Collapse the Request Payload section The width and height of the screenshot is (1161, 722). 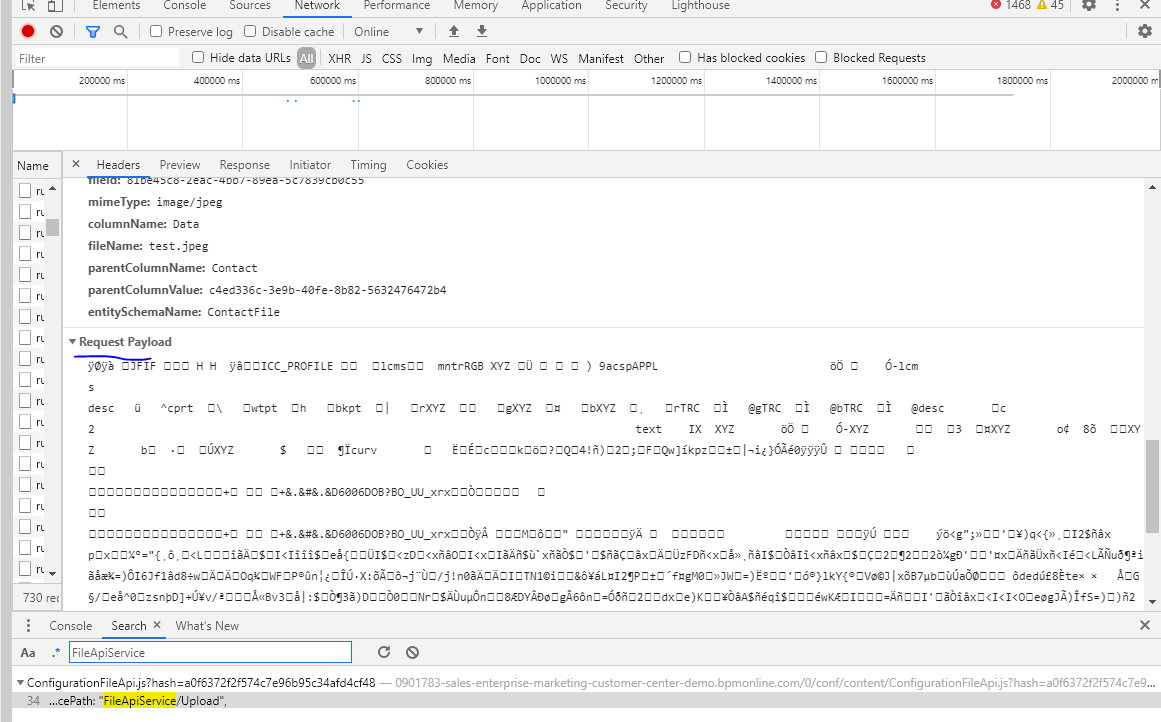click(72, 341)
